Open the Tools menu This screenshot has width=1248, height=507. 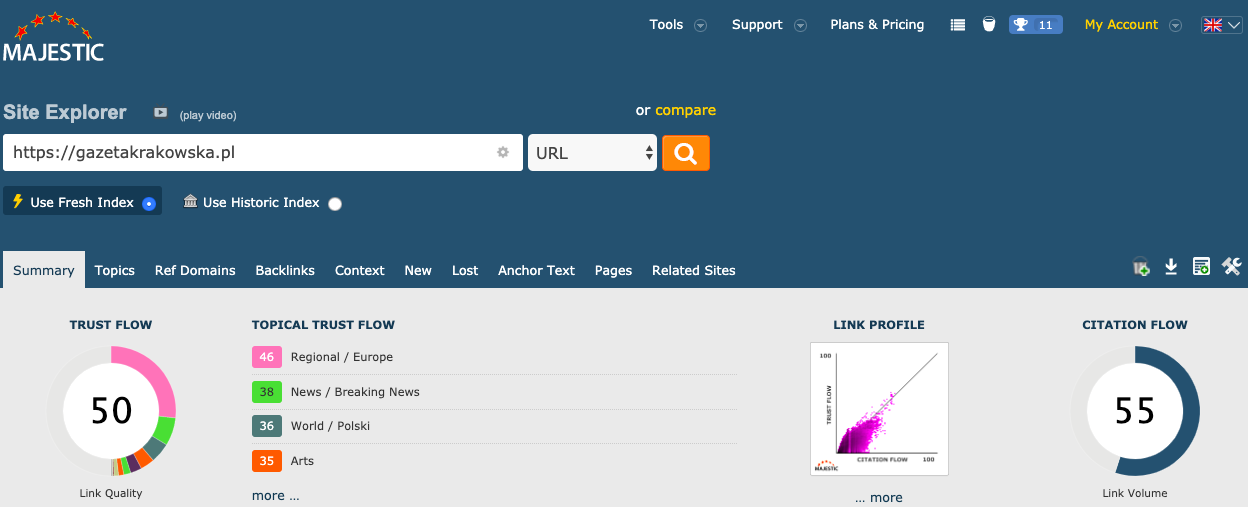coord(666,25)
